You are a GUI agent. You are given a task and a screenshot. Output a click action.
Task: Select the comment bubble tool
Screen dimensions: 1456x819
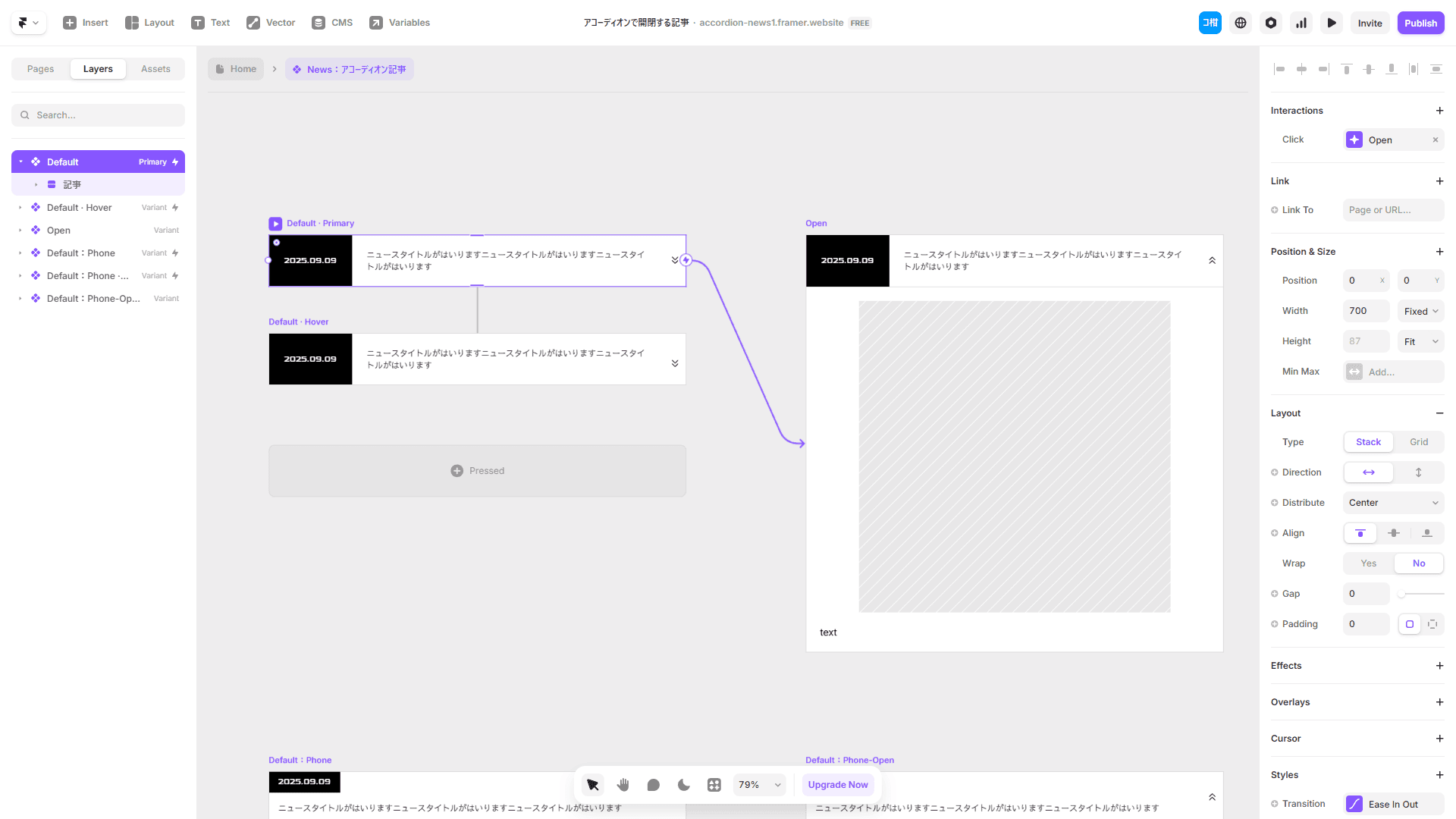click(654, 785)
